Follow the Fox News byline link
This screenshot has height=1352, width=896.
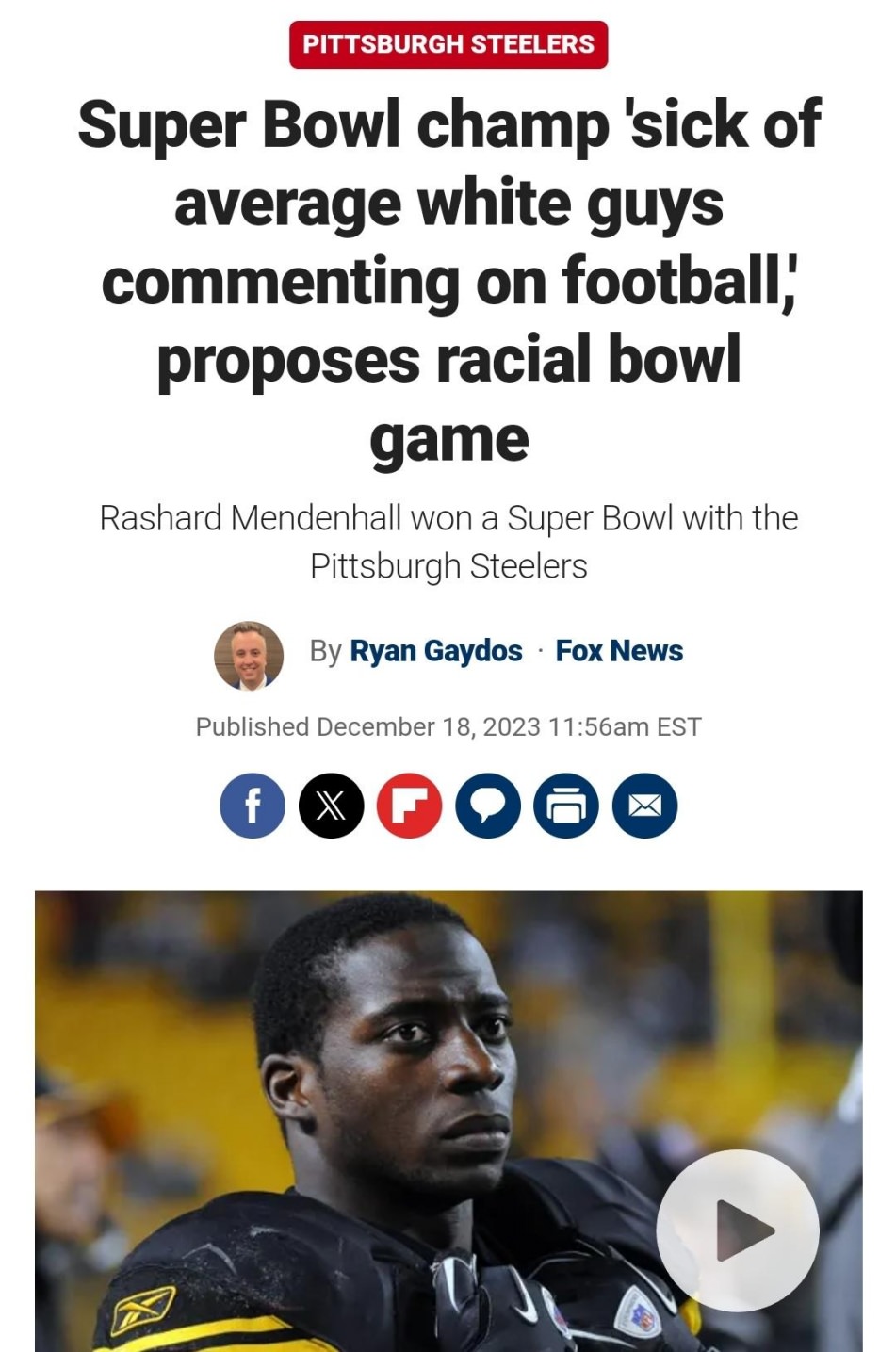click(x=619, y=651)
